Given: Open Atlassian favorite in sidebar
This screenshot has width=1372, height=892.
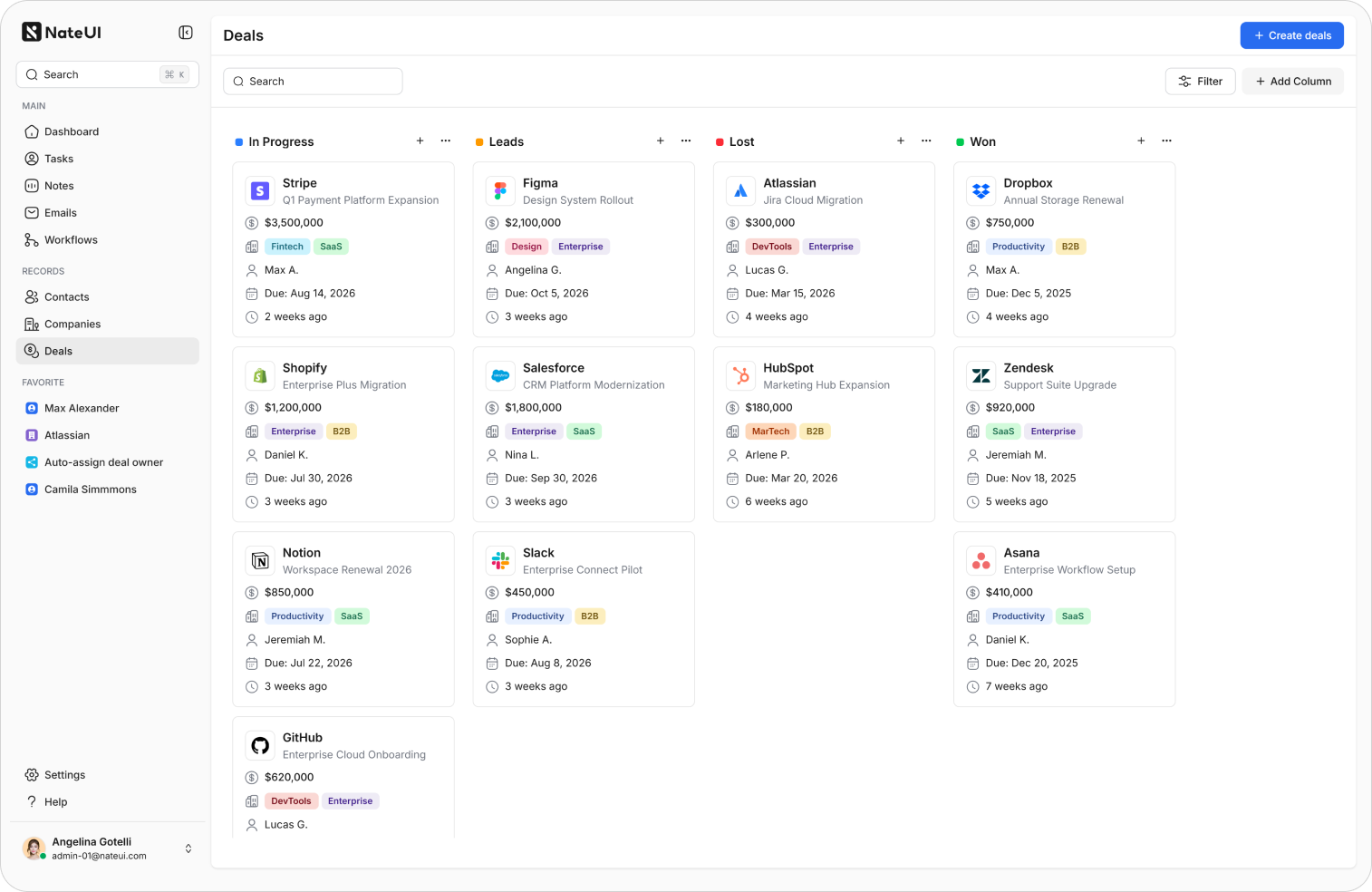Looking at the screenshot, I should point(108,436).
